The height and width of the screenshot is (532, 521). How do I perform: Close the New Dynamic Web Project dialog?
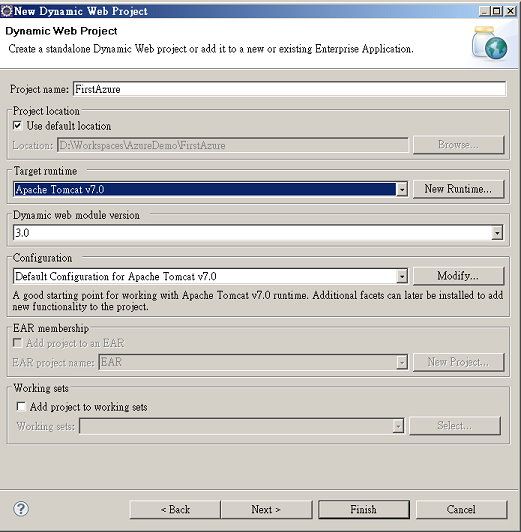(510, 11)
